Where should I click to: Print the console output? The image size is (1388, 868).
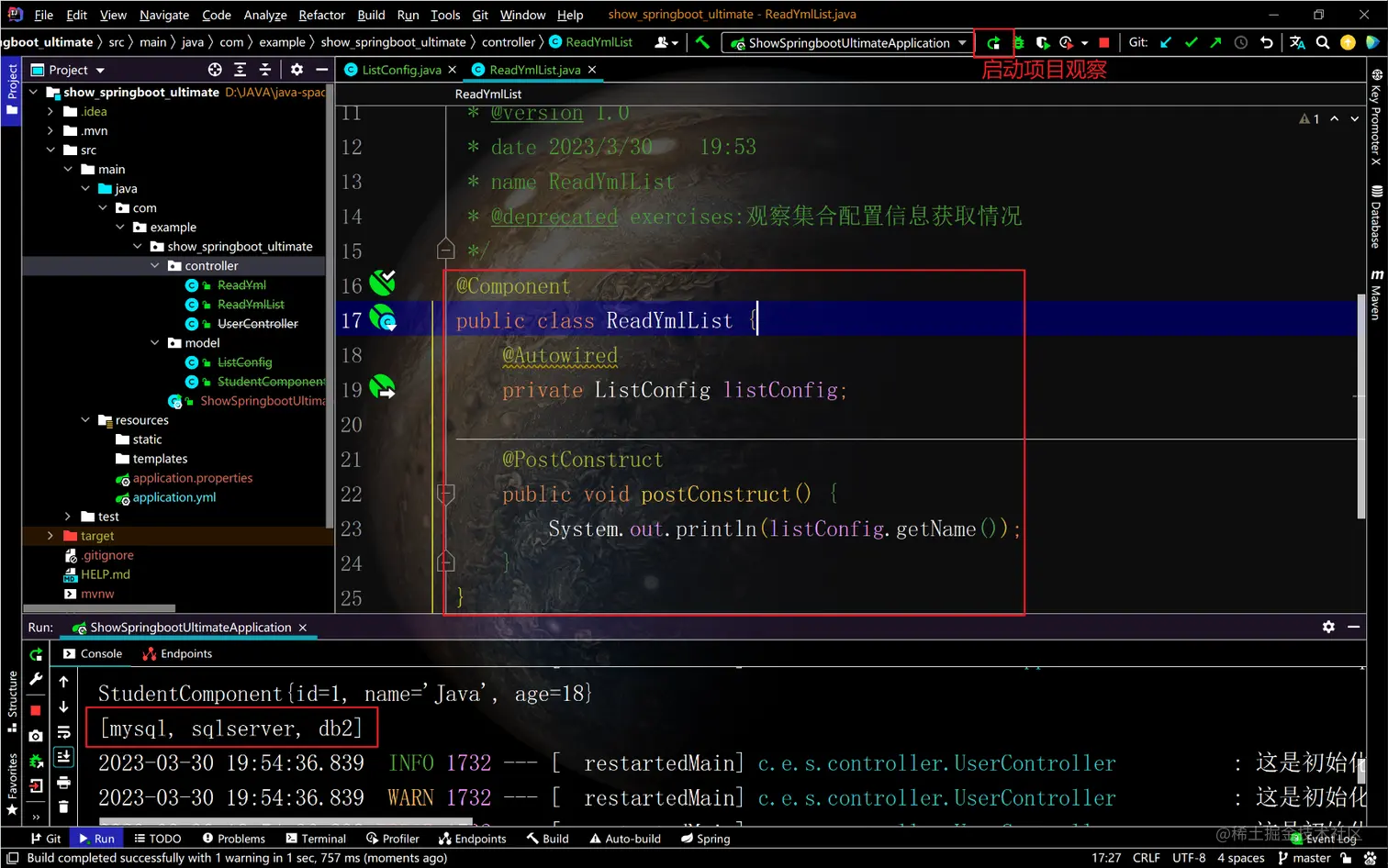pos(63,783)
